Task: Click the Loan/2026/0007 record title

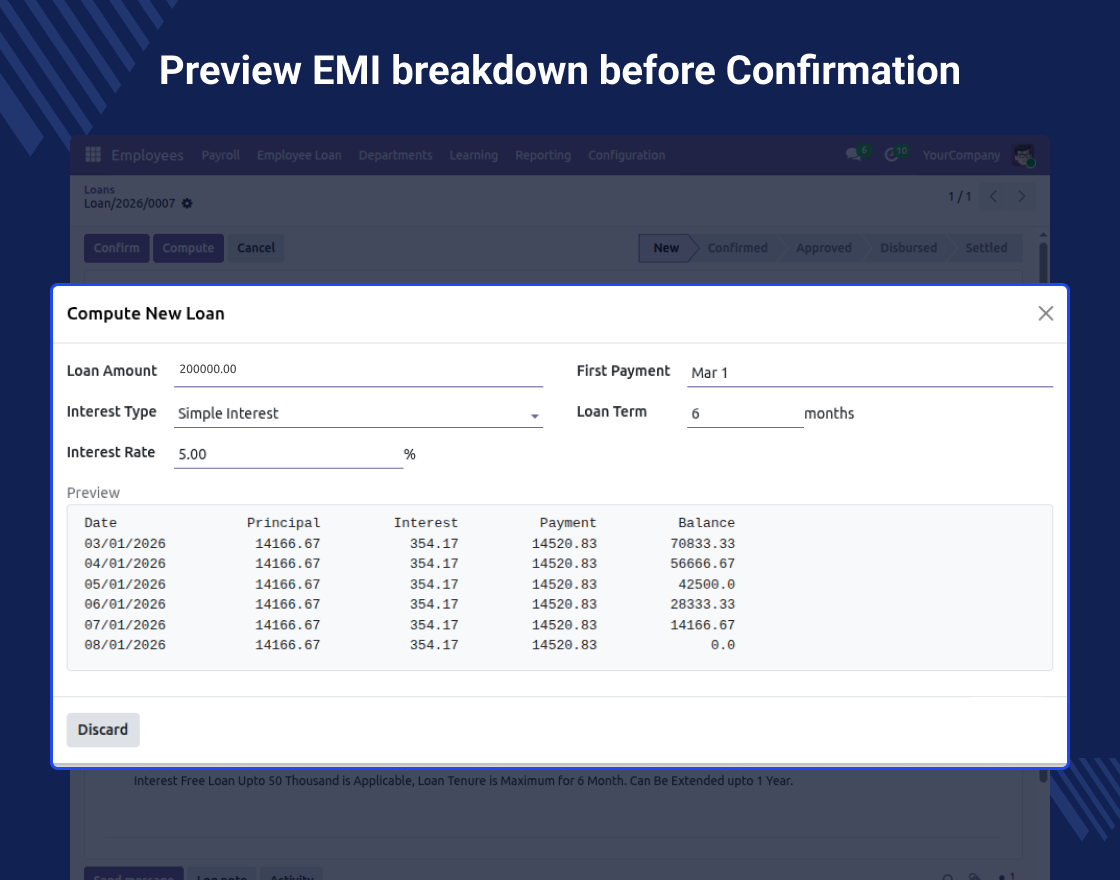Action: coord(129,204)
